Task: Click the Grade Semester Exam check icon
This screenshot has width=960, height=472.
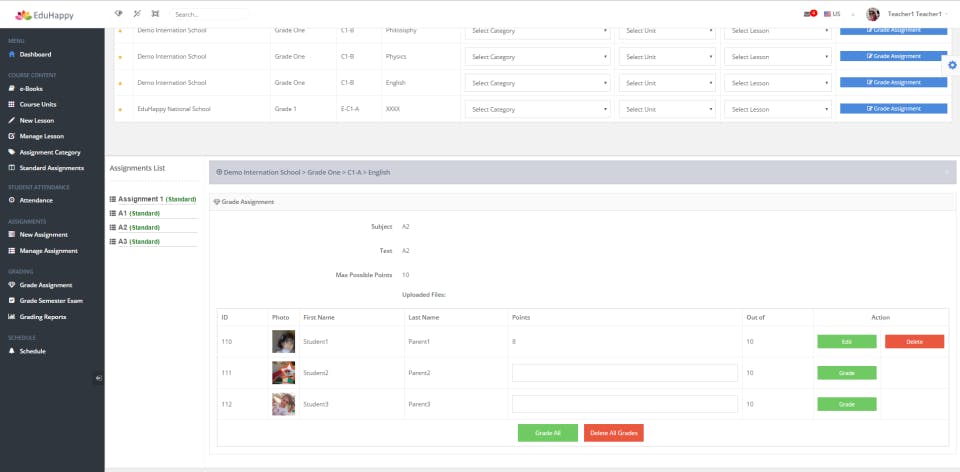Action: [x=12, y=301]
